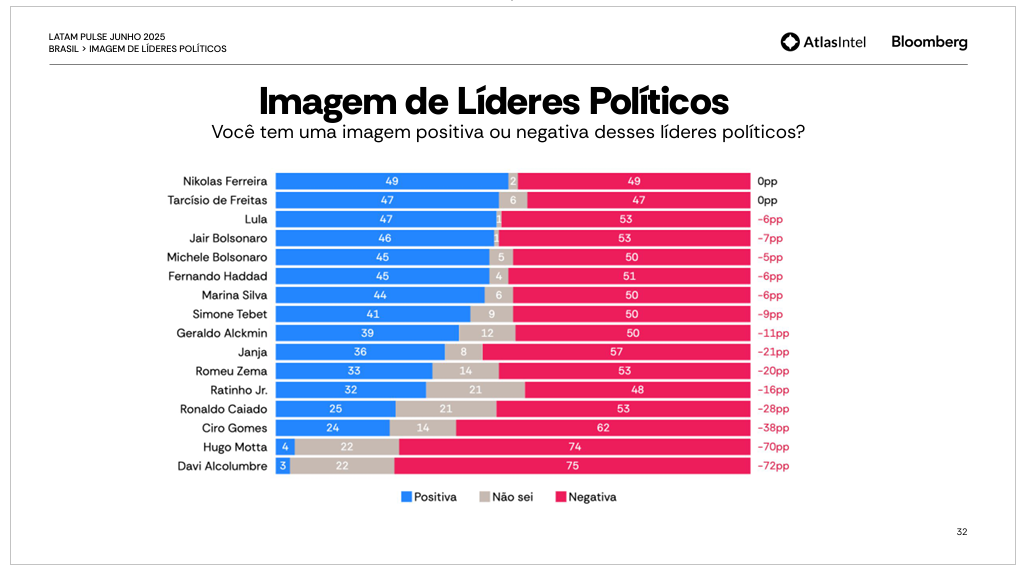This screenshot has height=571, width=1022.
Task: Click the LATAM PULSE JUNHO 2025 header
Action: (107, 37)
